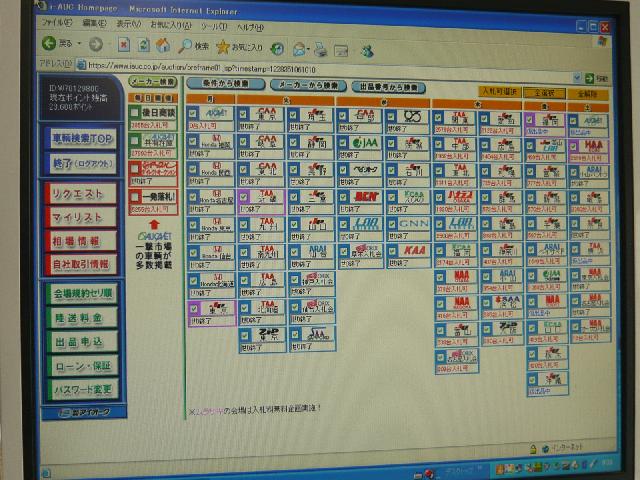Go to Home via toolbar icon
The image size is (640, 480).
click(x=163, y=45)
